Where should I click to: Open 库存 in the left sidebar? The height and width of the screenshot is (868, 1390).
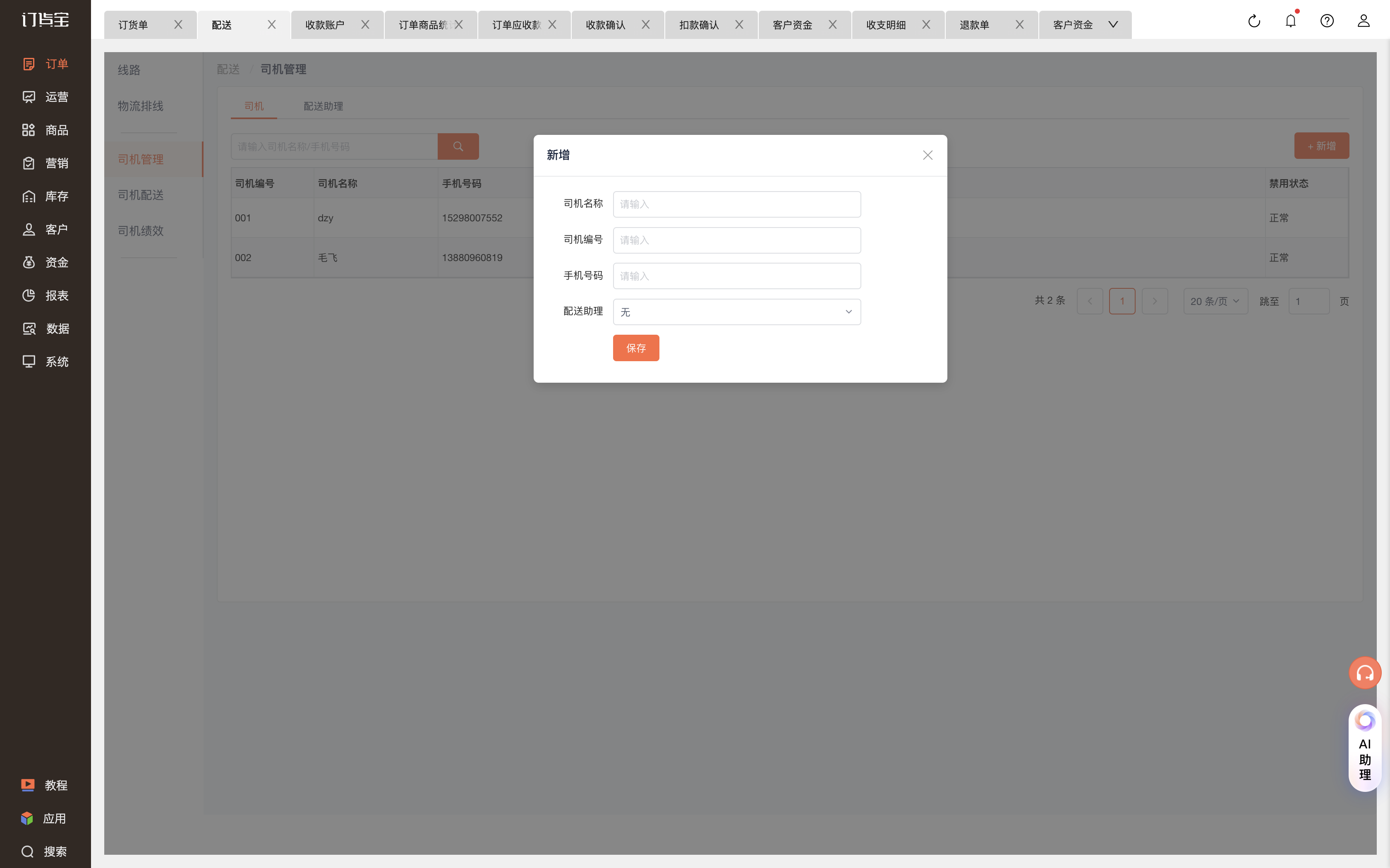(x=46, y=197)
